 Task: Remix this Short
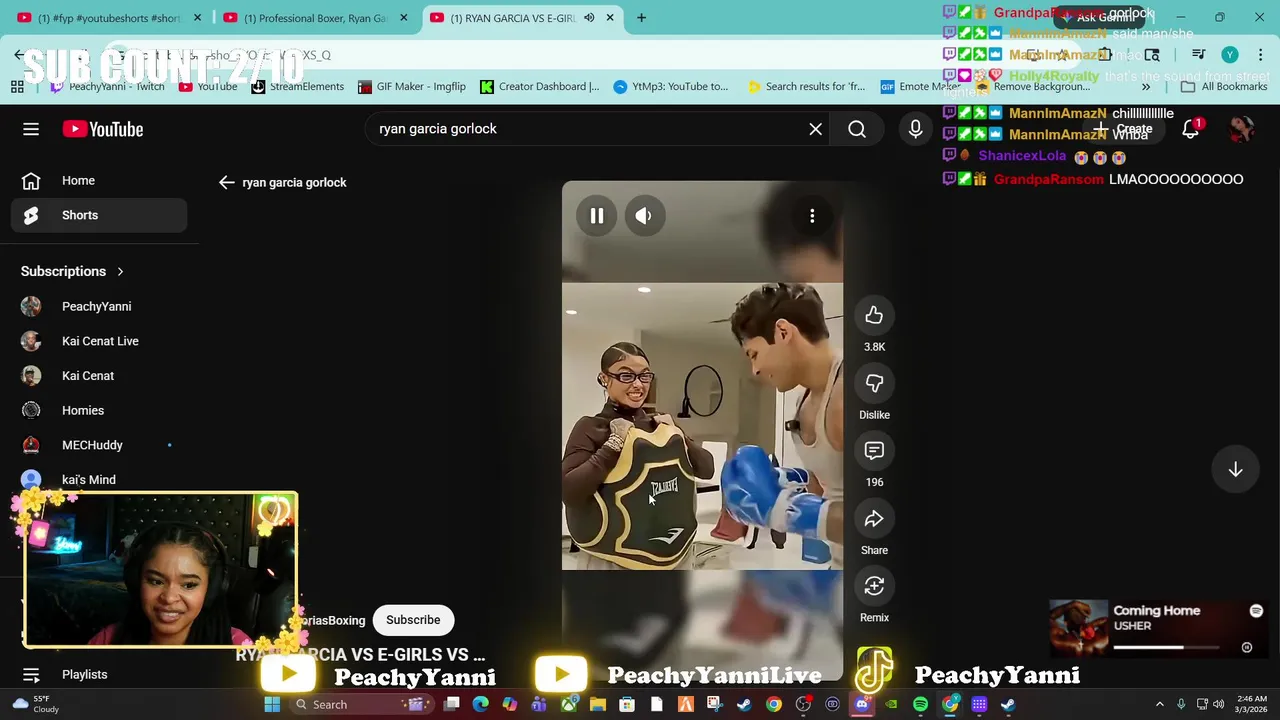pyautogui.click(x=874, y=586)
